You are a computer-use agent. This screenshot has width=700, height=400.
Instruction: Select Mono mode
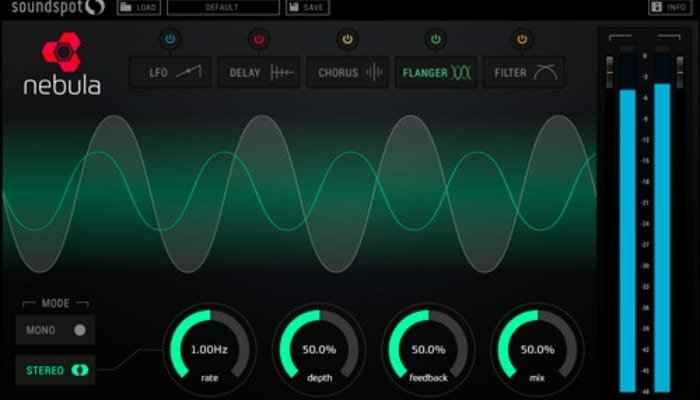56,330
